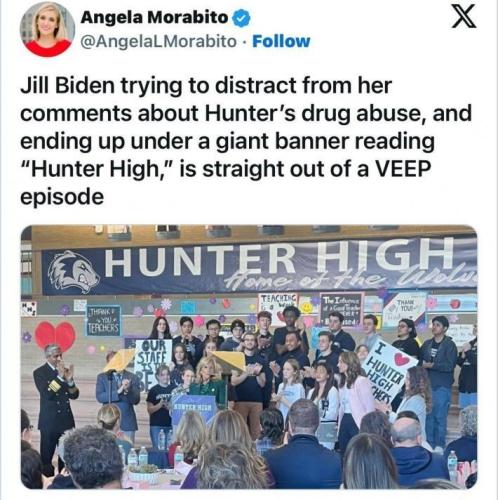Screen dimensions: 498x500
Task: Open the embedded event photo
Action: (249, 357)
